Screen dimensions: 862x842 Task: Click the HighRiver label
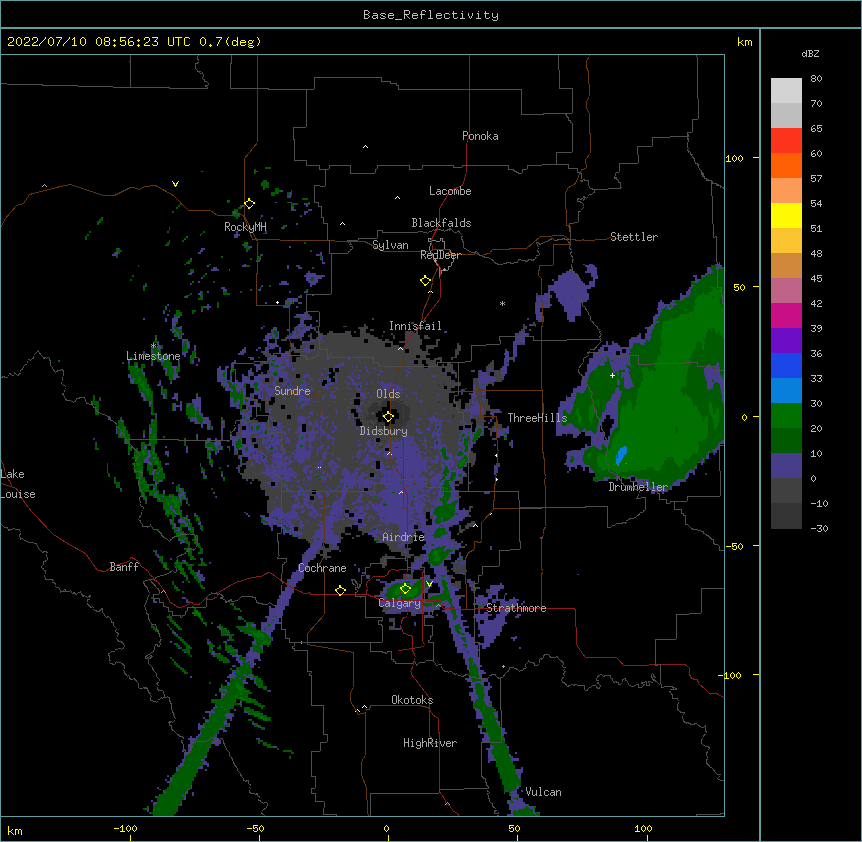430,743
